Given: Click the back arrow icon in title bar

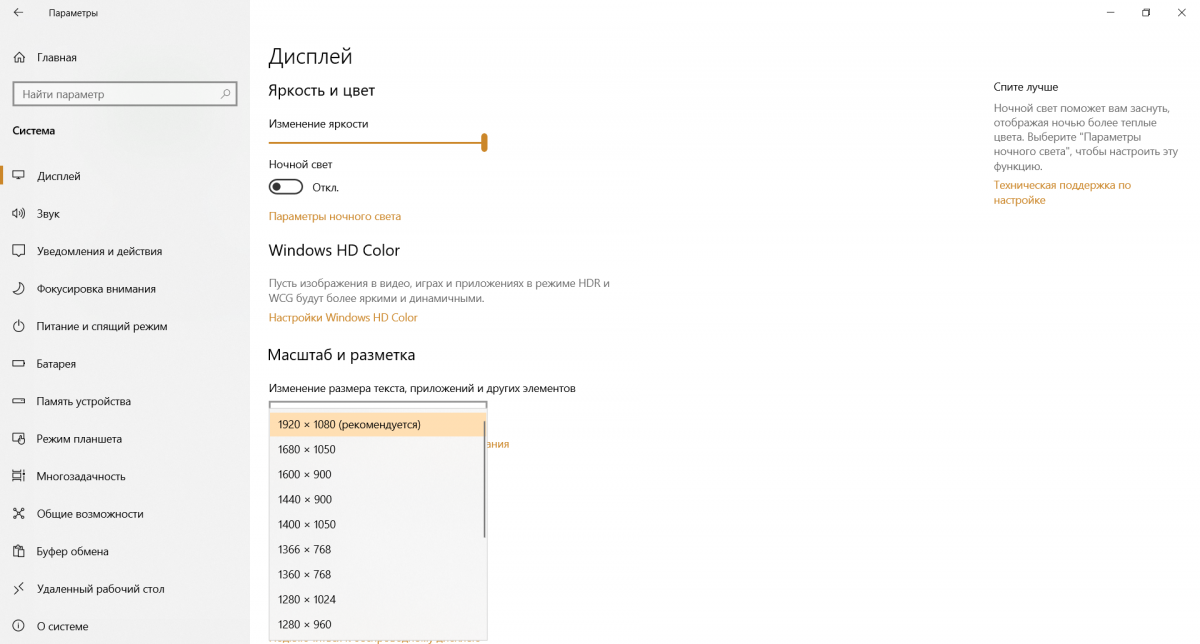Looking at the screenshot, I should tap(18, 13).
